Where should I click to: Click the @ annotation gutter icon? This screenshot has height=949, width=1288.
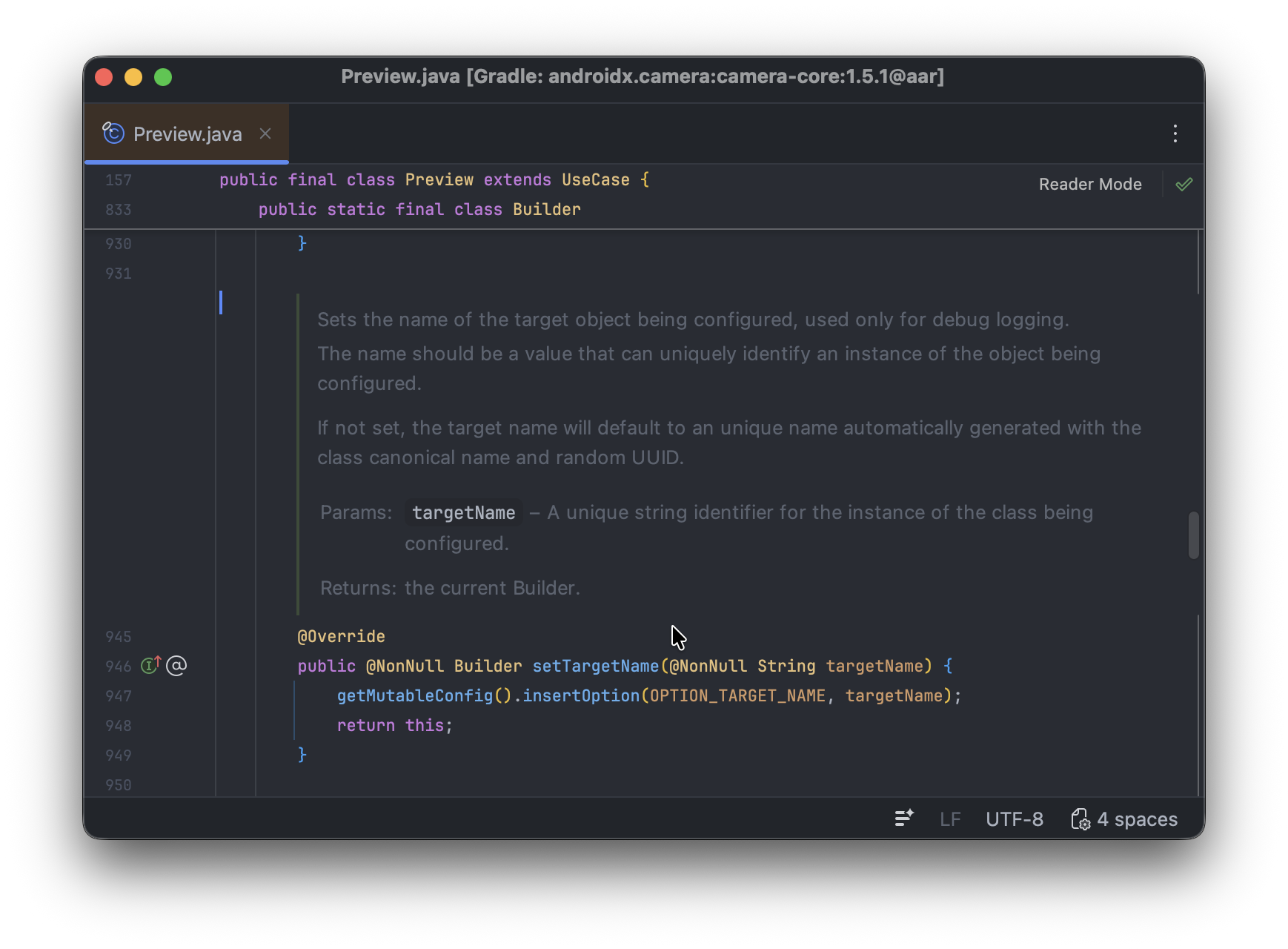point(176,666)
